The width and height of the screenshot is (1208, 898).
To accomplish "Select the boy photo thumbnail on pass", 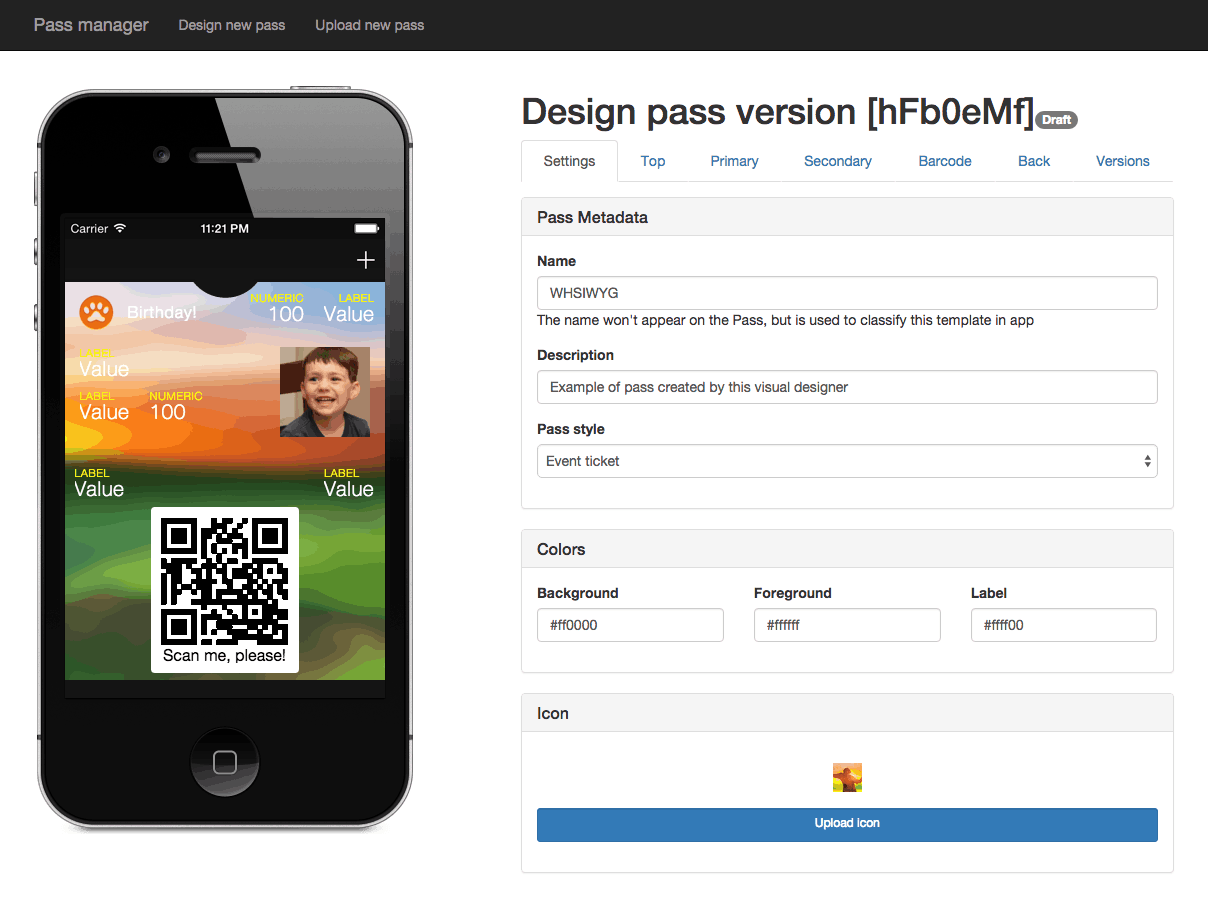I will pos(325,392).
